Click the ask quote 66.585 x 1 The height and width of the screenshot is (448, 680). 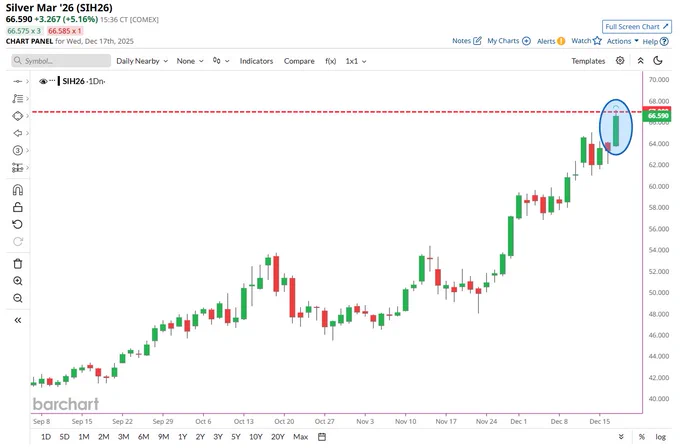click(x=65, y=31)
